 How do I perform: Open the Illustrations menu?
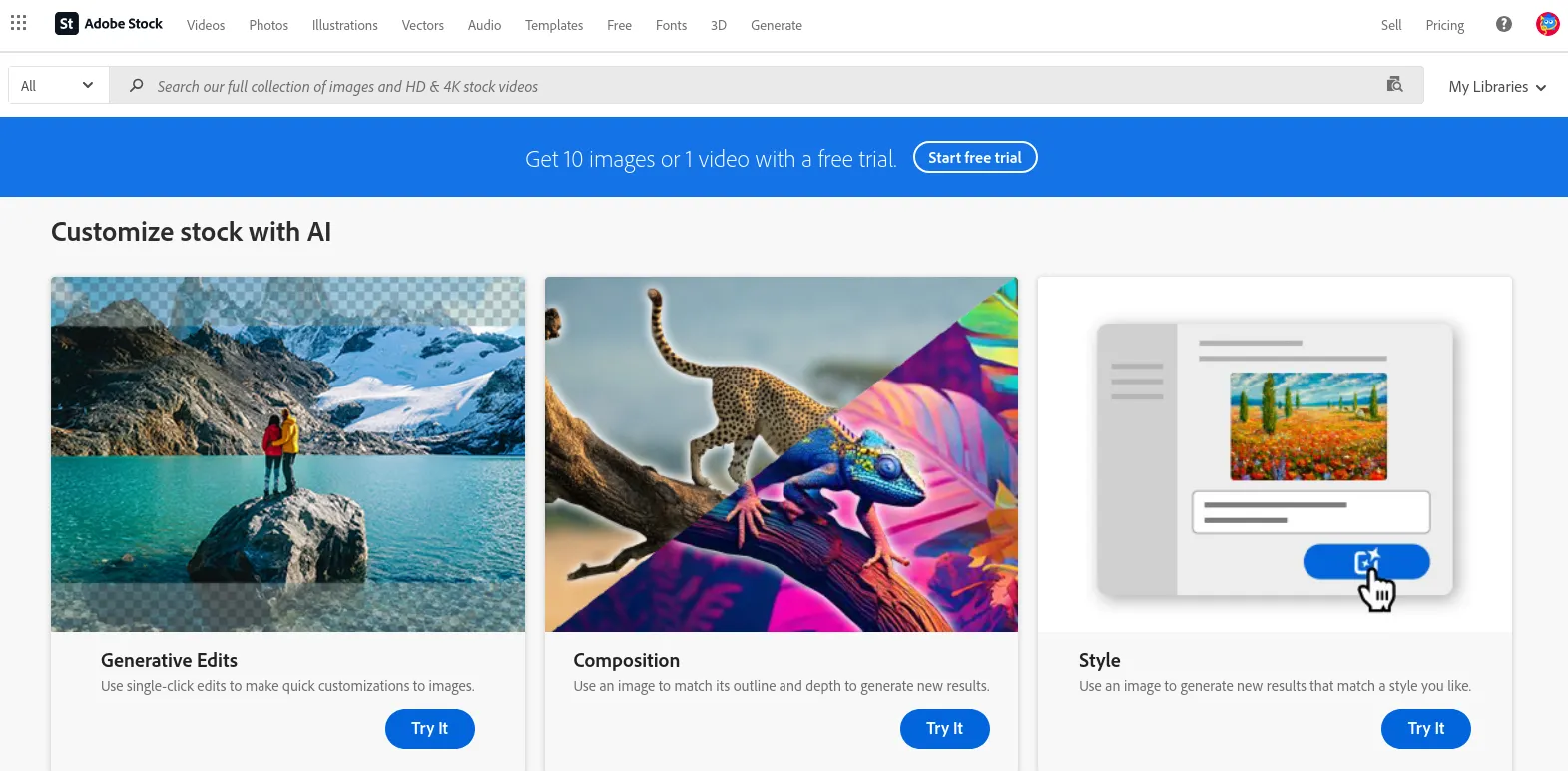click(x=344, y=25)
